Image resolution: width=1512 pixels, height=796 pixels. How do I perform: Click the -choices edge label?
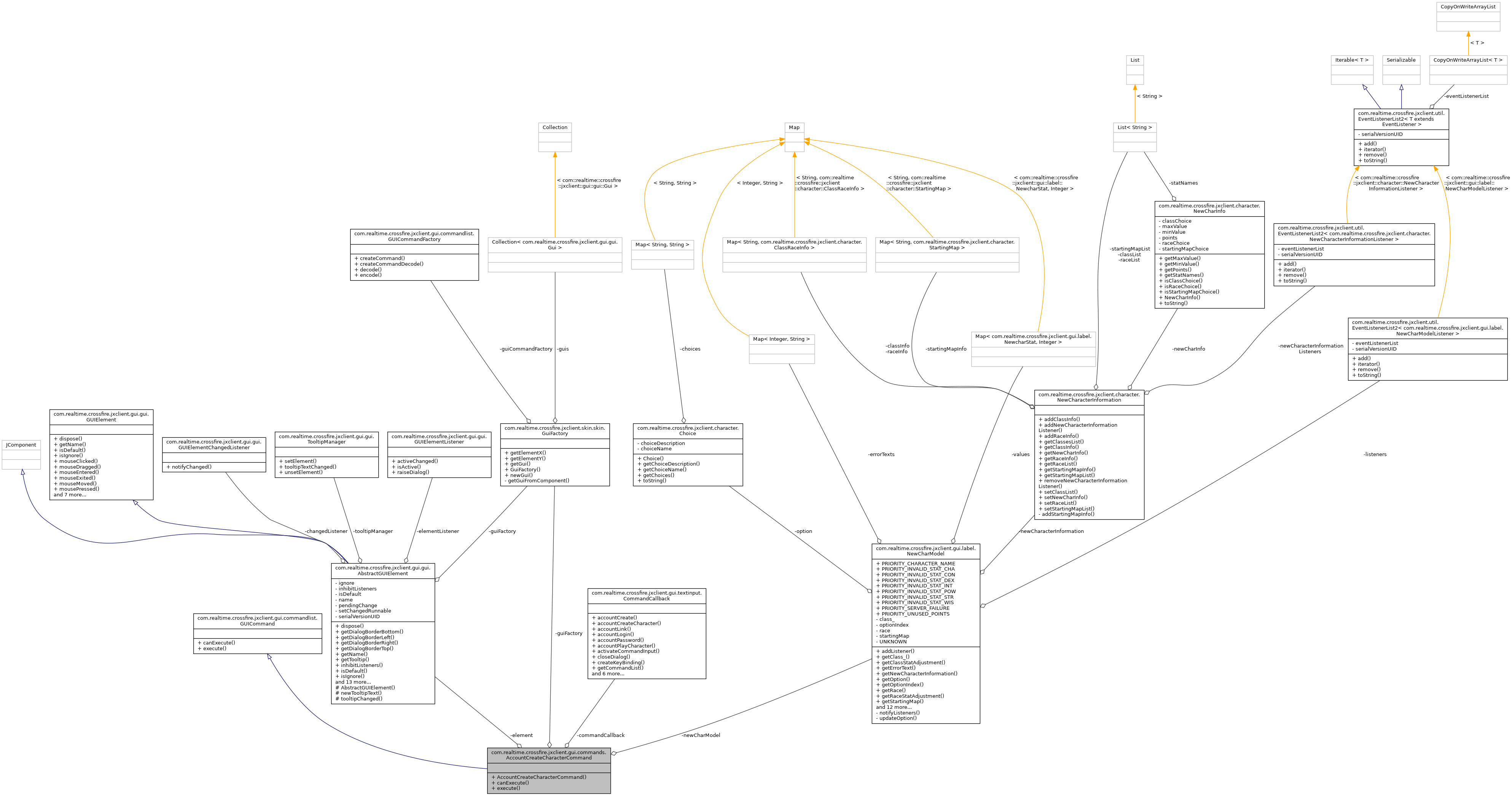[x=690, y=349]
